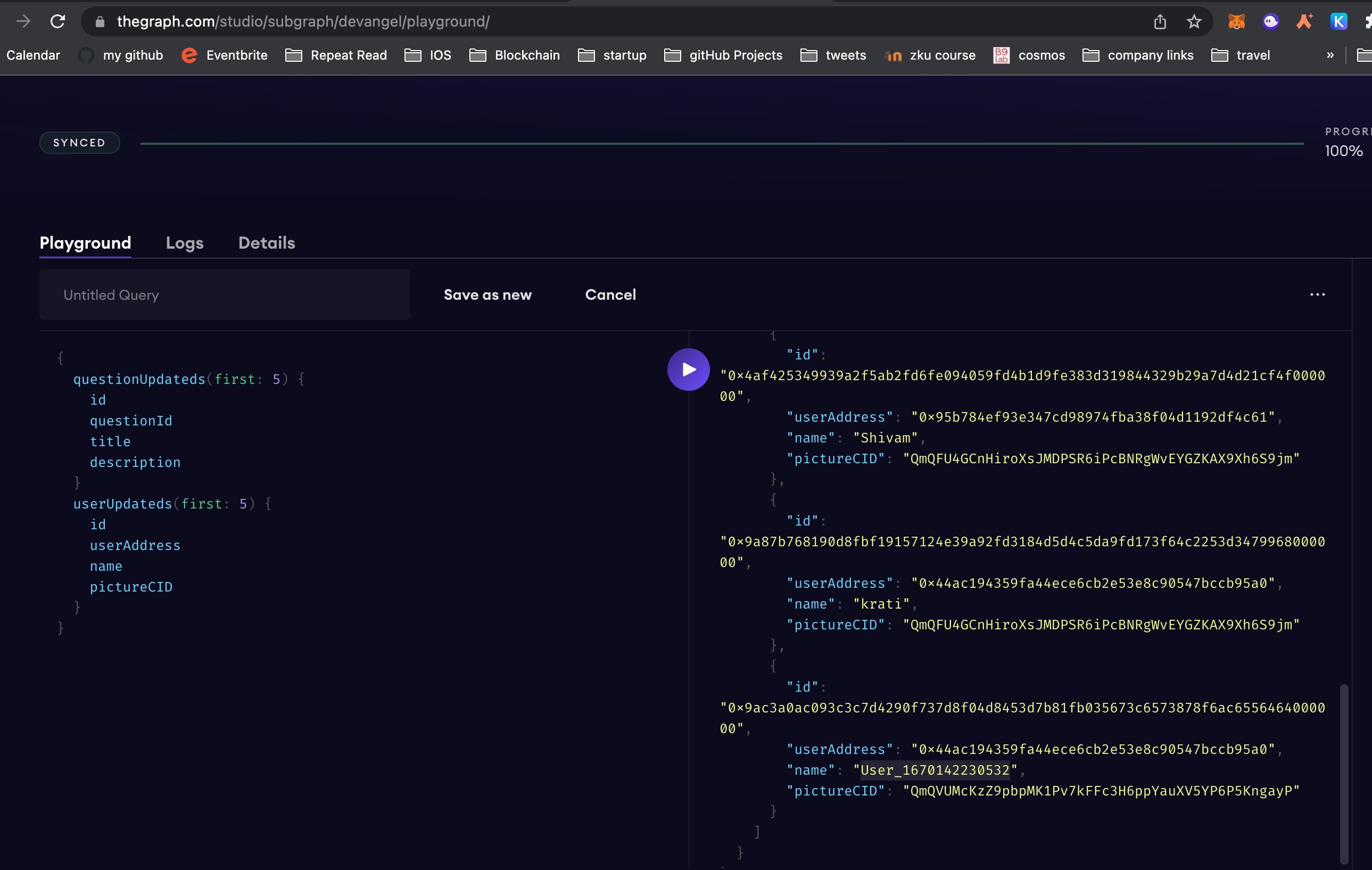
Task: Click the address bar URL
Action: [x=303, y=22]
